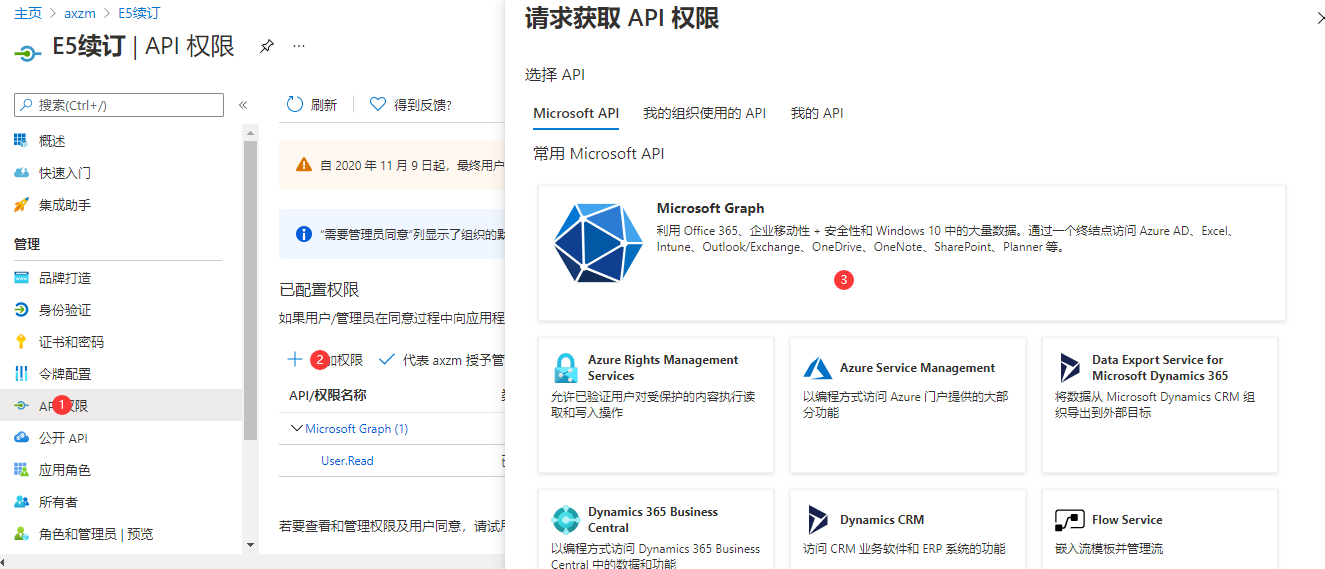The height and width of the screenshot is (569, 1325).
Task: Click the 应用角色 grid icon
Action: (21, 470)
